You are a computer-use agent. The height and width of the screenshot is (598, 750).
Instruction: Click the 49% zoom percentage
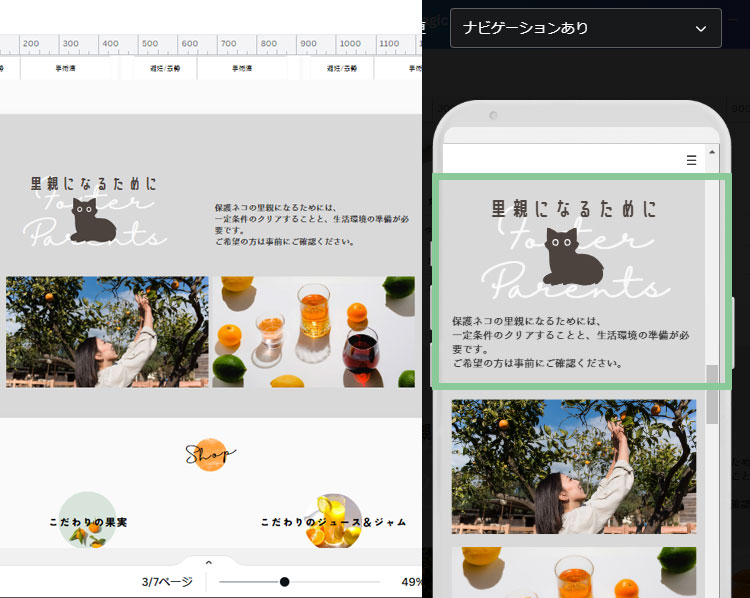[x=411, y=582]
